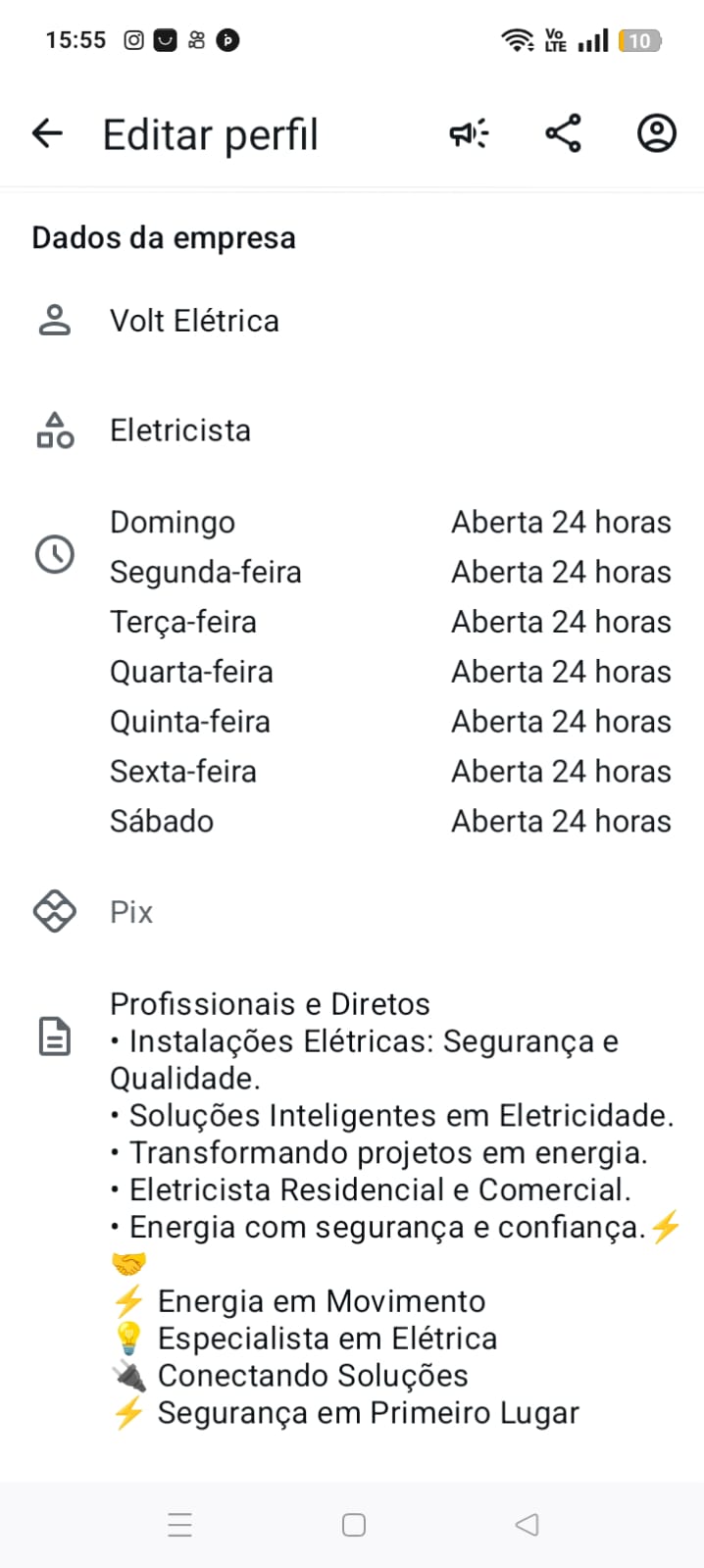Tap the clock business hours icon
The image size is (704, 1568).
pos(55,555)
